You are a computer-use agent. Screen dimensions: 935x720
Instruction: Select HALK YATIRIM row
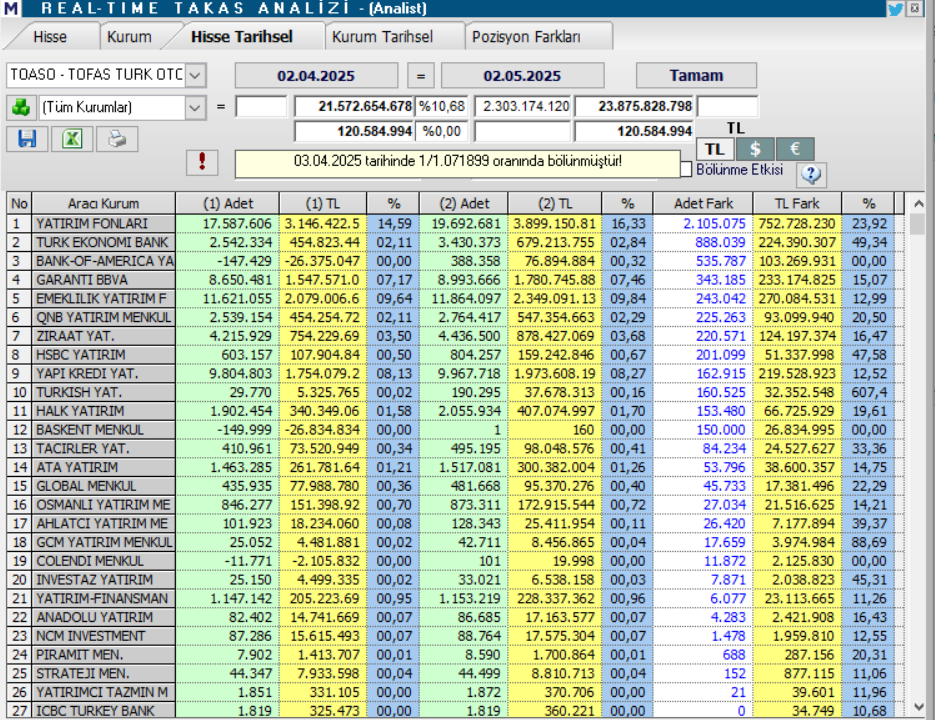click(x=456, y=411)
